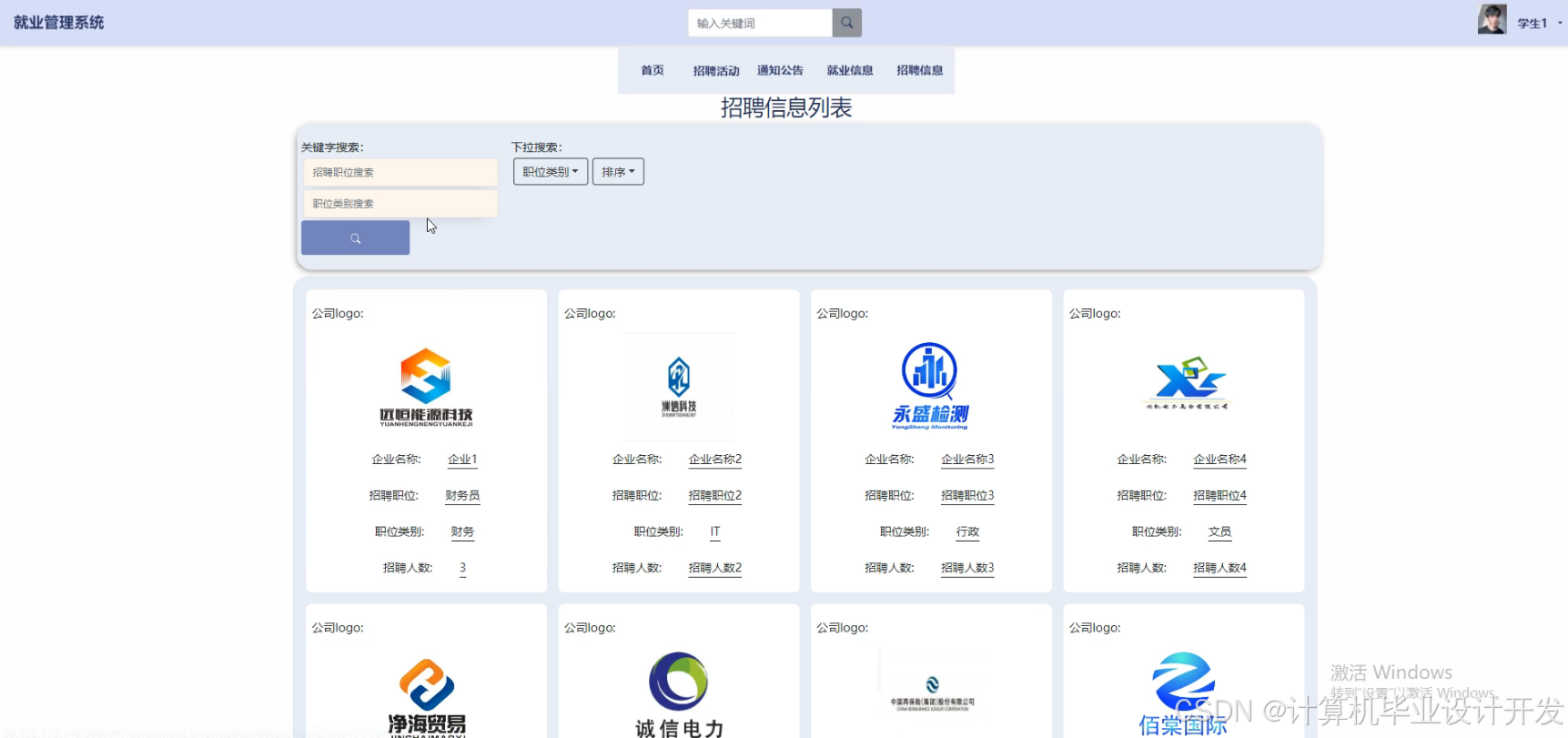Open the 招聘信息 nav item
The width and height of the screenshot is (1568, 738).
point(919,70)
